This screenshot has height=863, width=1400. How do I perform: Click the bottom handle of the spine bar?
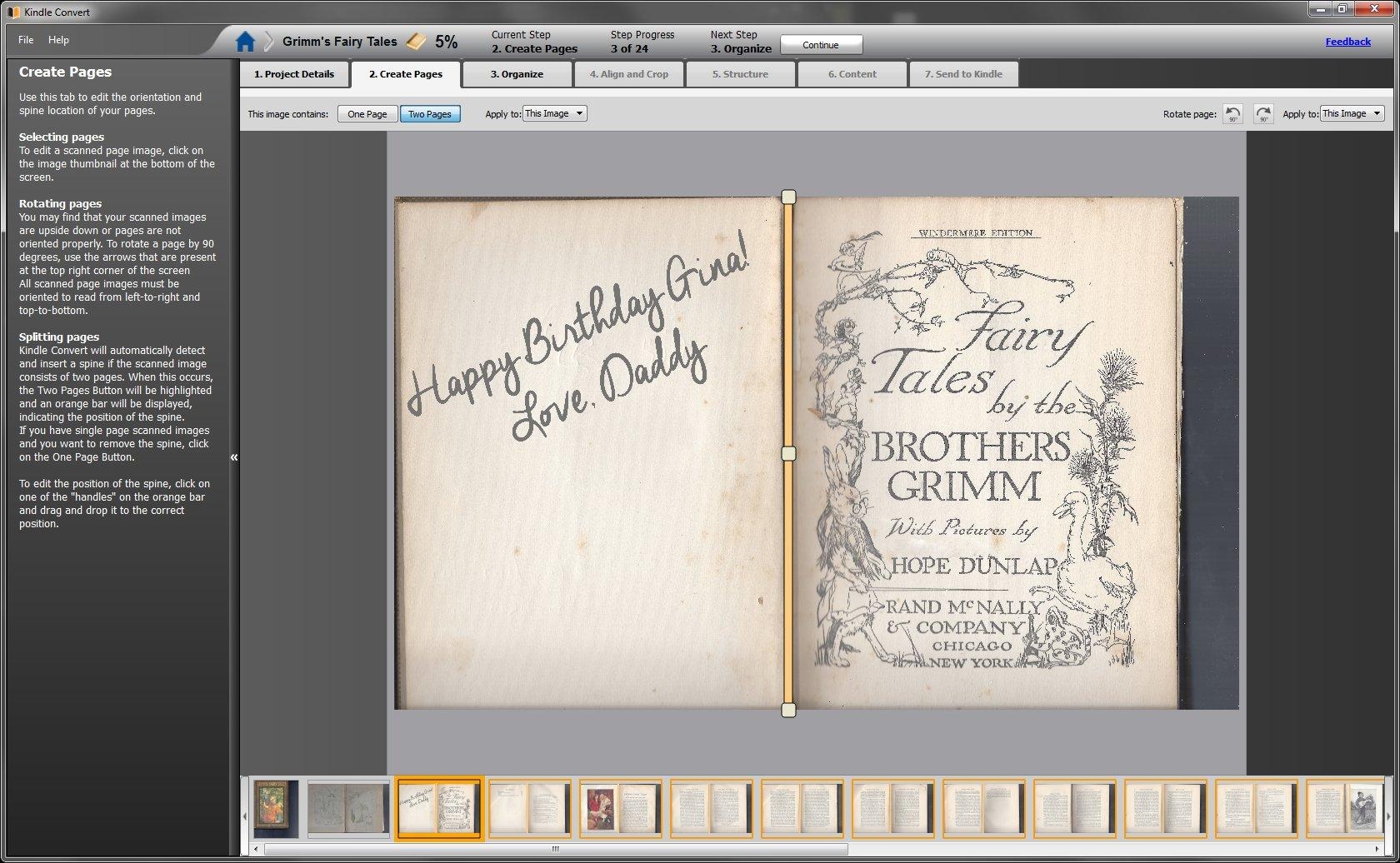point(788,710)
